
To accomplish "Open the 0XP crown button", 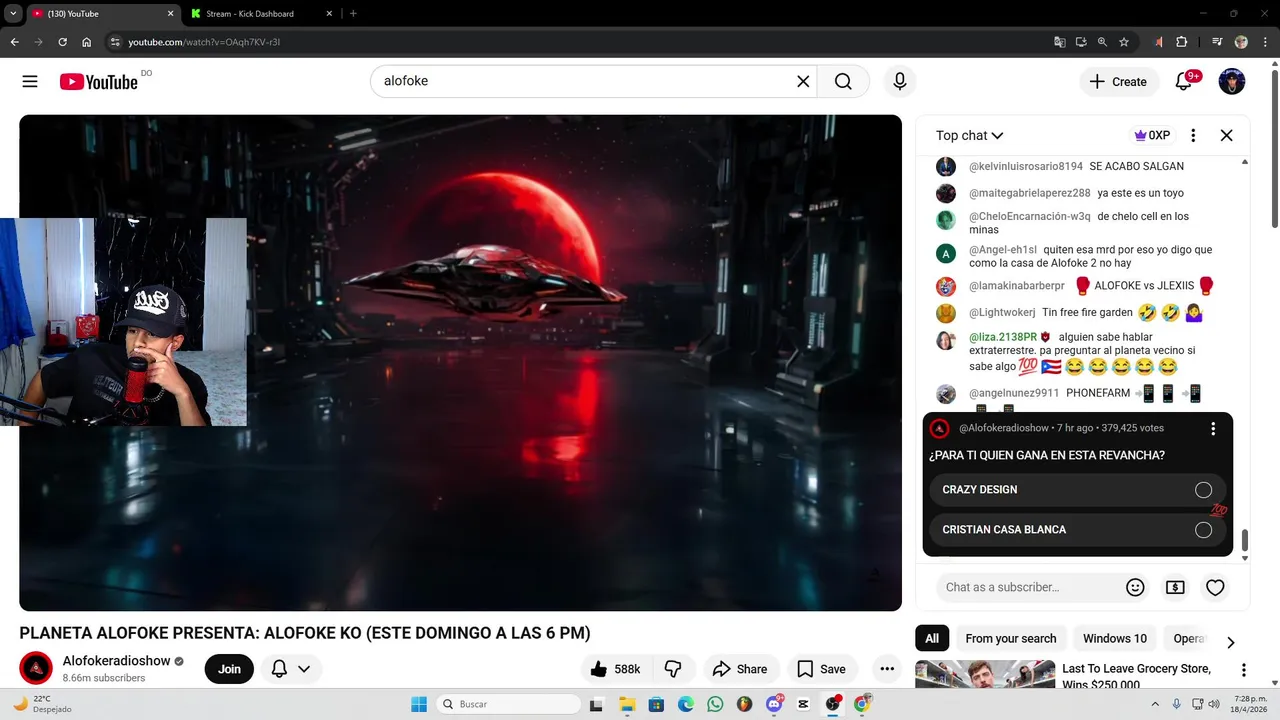I will [x=1152, y=135].
